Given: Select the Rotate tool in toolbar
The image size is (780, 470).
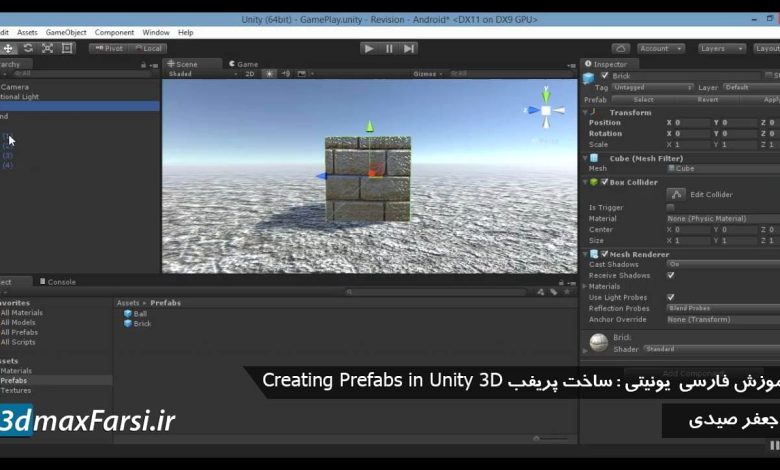Looking at the screenshot, I should coord(28,48).
